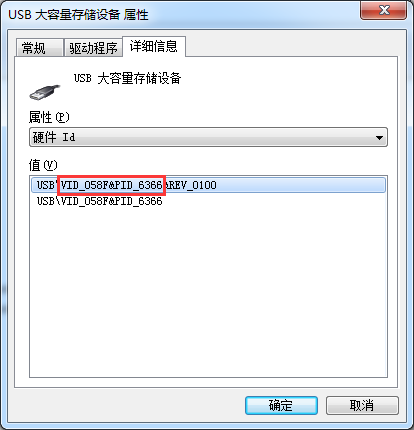Click the dropdown arrow of property combo box
This screenshot has height=430, width=414.
tap(379, 137)
